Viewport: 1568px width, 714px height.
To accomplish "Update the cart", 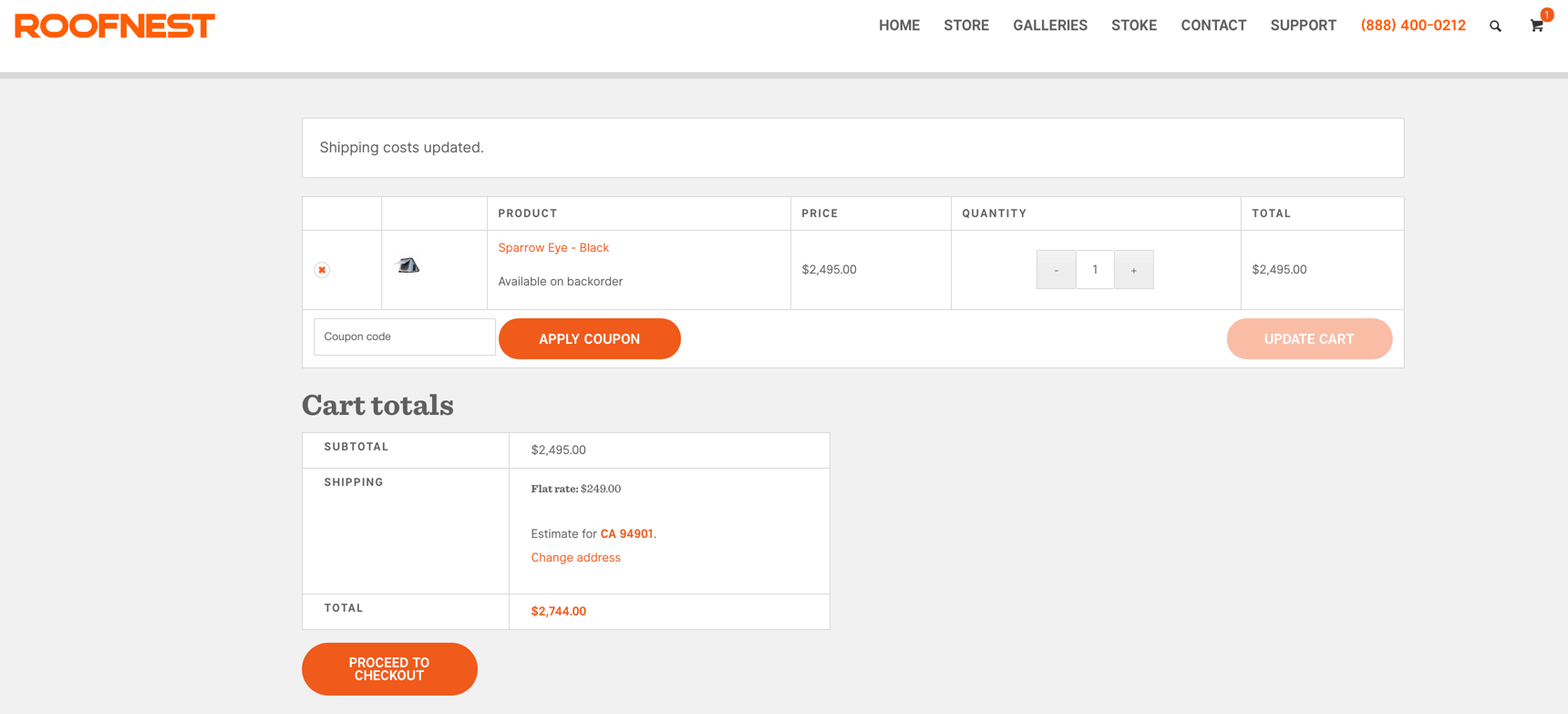I will 1309,338.
